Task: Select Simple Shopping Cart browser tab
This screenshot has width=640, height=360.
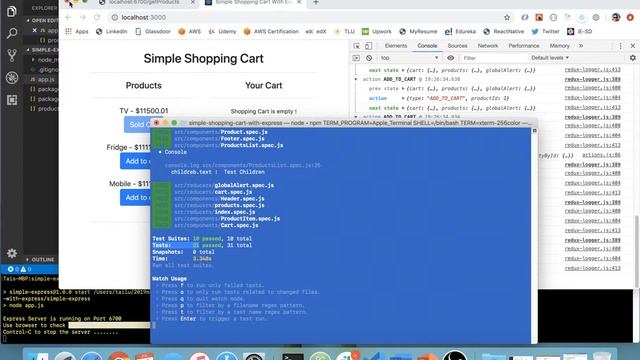Action: pos(253,3)
